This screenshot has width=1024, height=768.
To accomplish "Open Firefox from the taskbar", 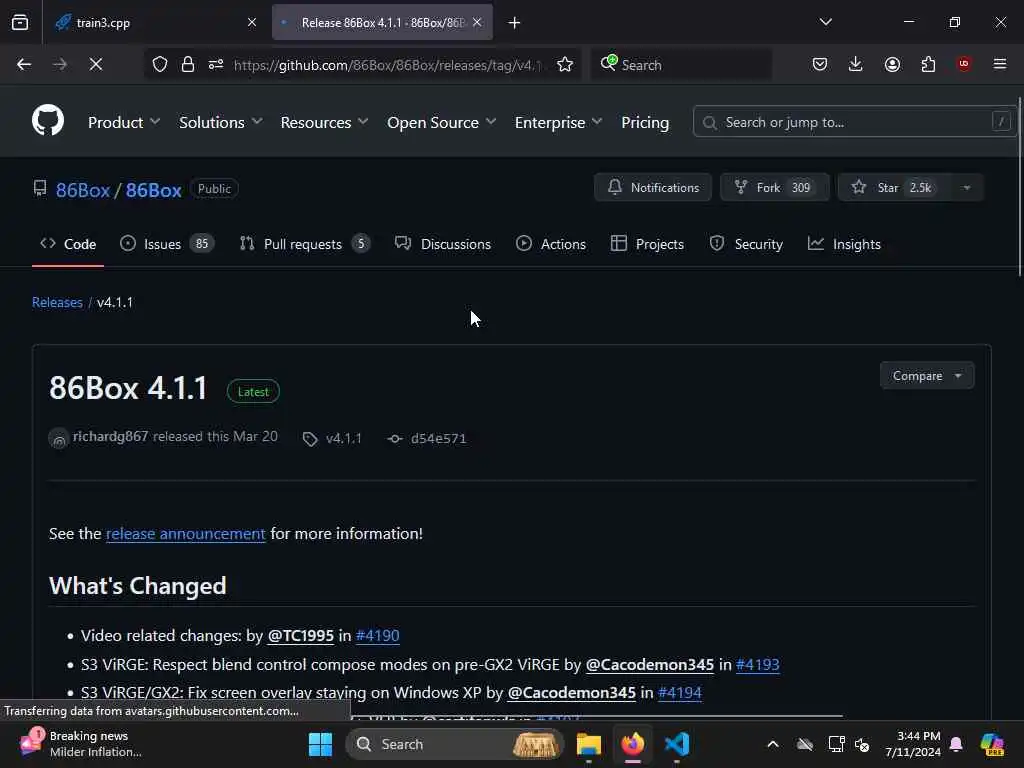I will click(633, 744).
